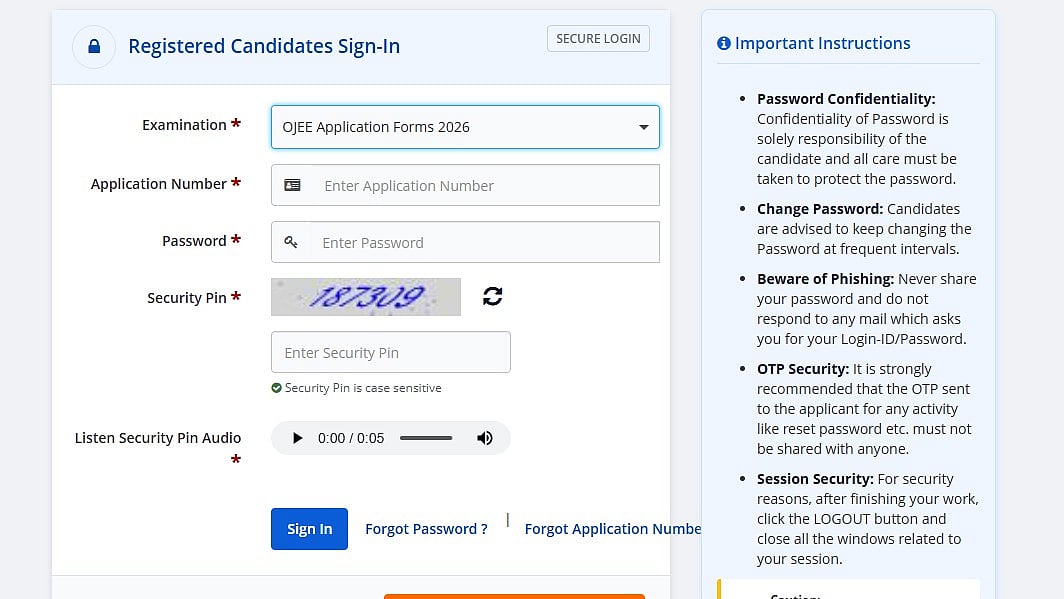Seek the audio progress slider

[x=426, y=438]
